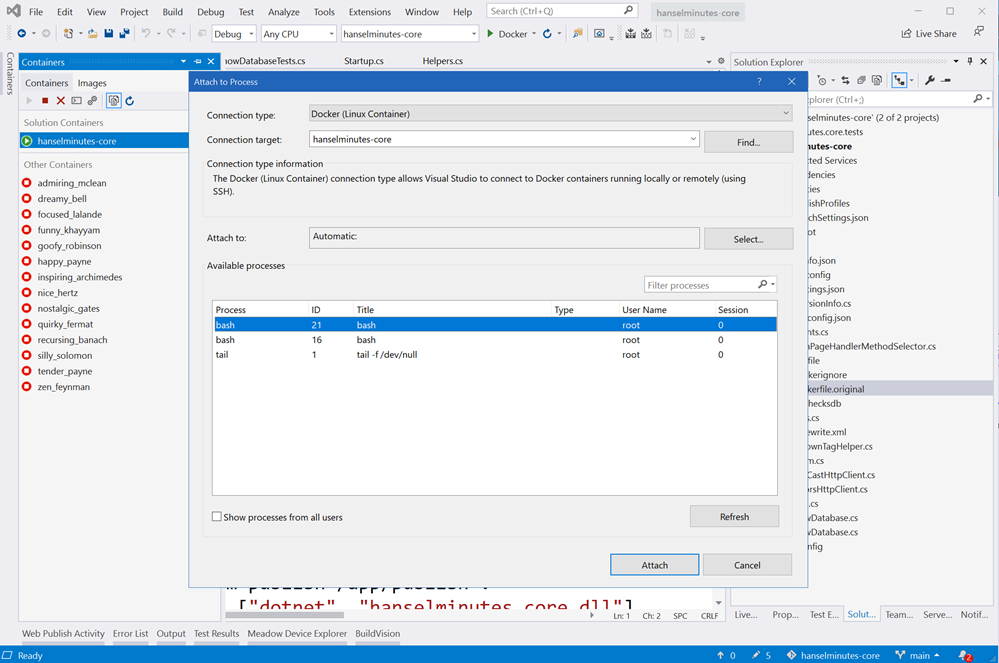The image size is (999, 663).
Task: Click the Select... button
Action: 749,239
